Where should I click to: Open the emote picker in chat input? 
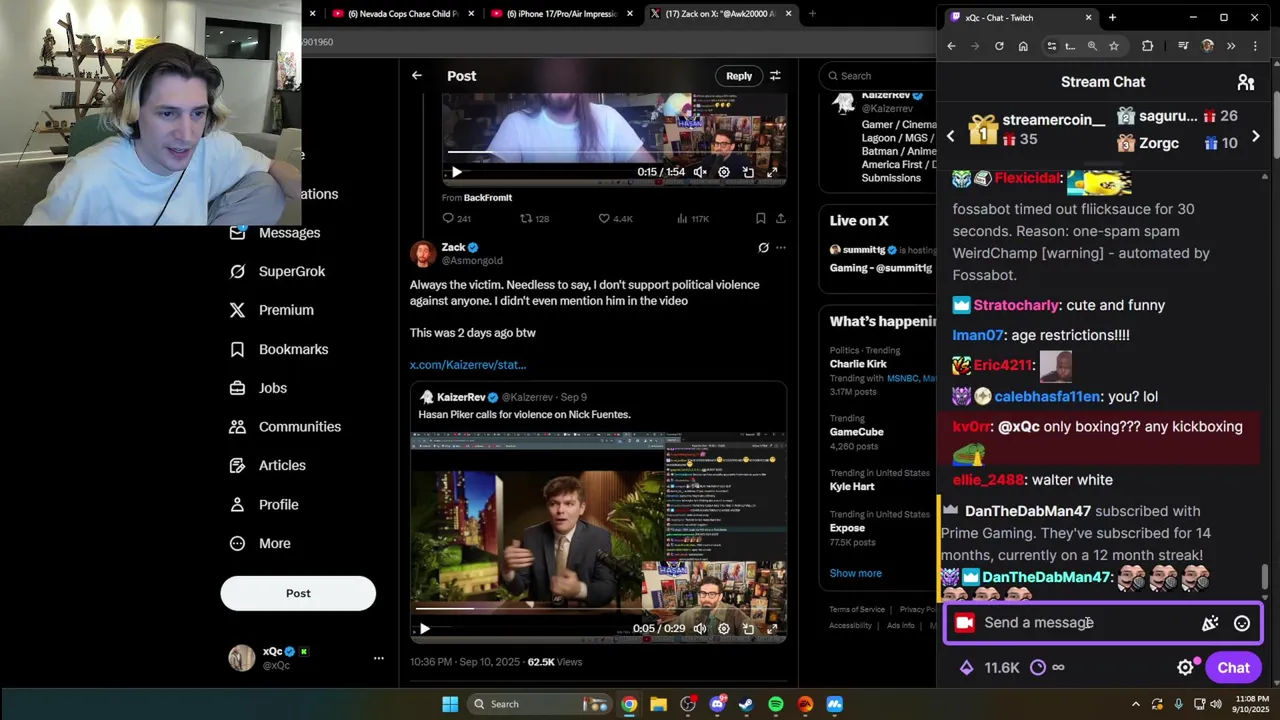(1242, 623)
